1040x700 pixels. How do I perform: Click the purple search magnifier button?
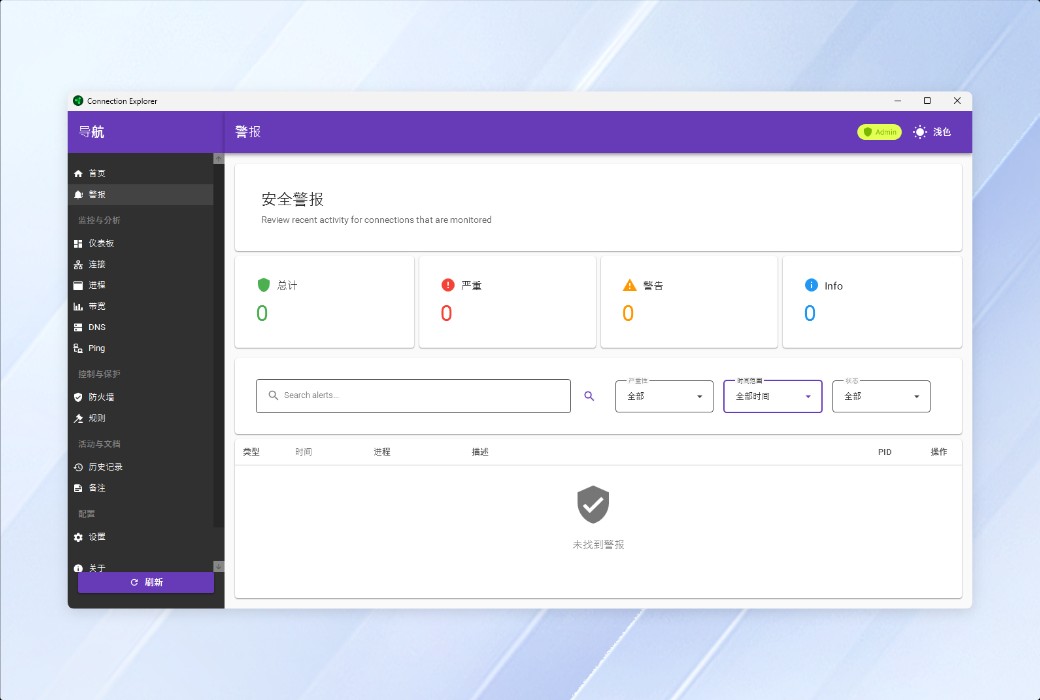(x=589, y=396)
